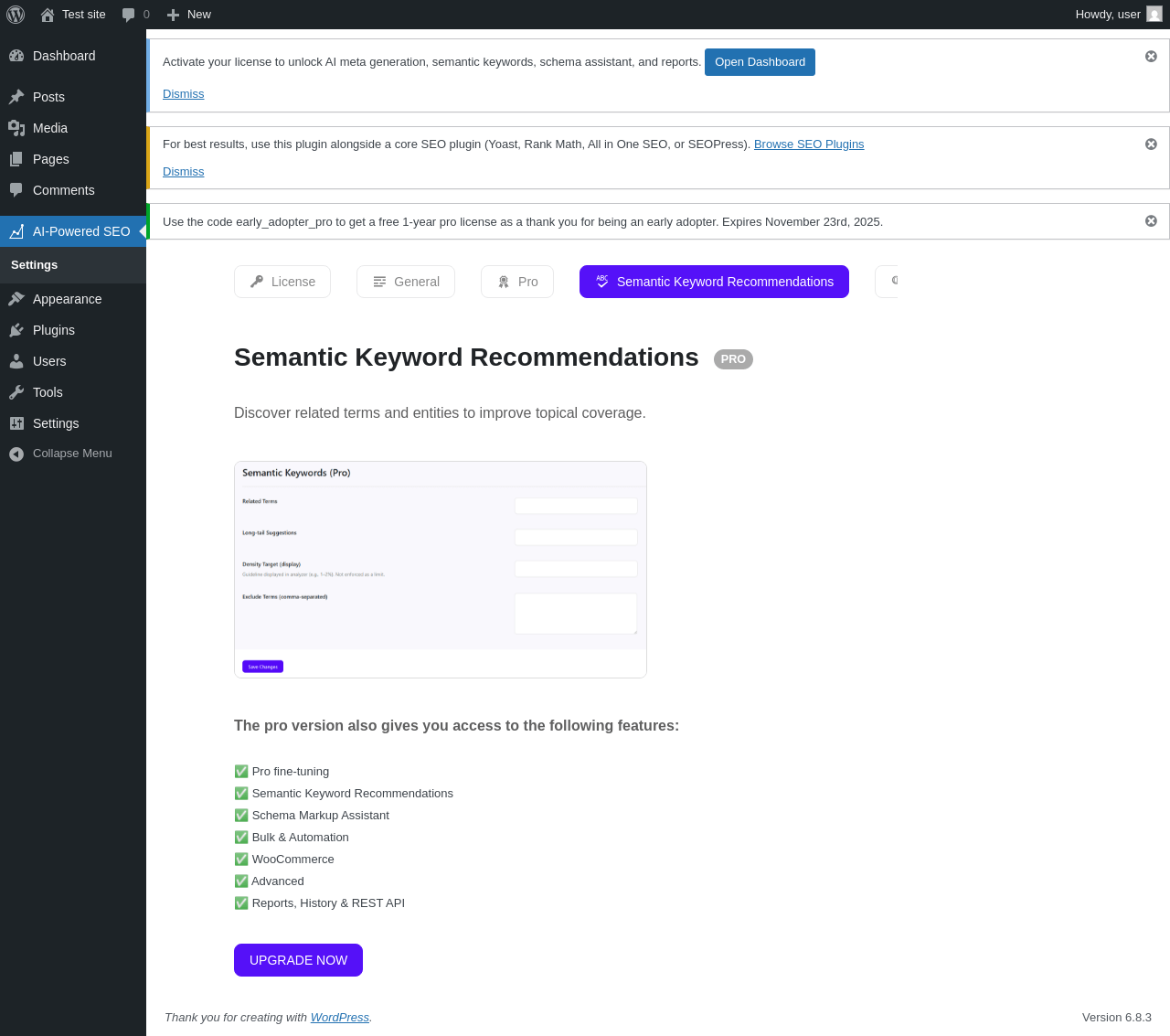Click the AI-Powered SEO chart icon
This screenshot has height=1036, width=1170.
16,231
